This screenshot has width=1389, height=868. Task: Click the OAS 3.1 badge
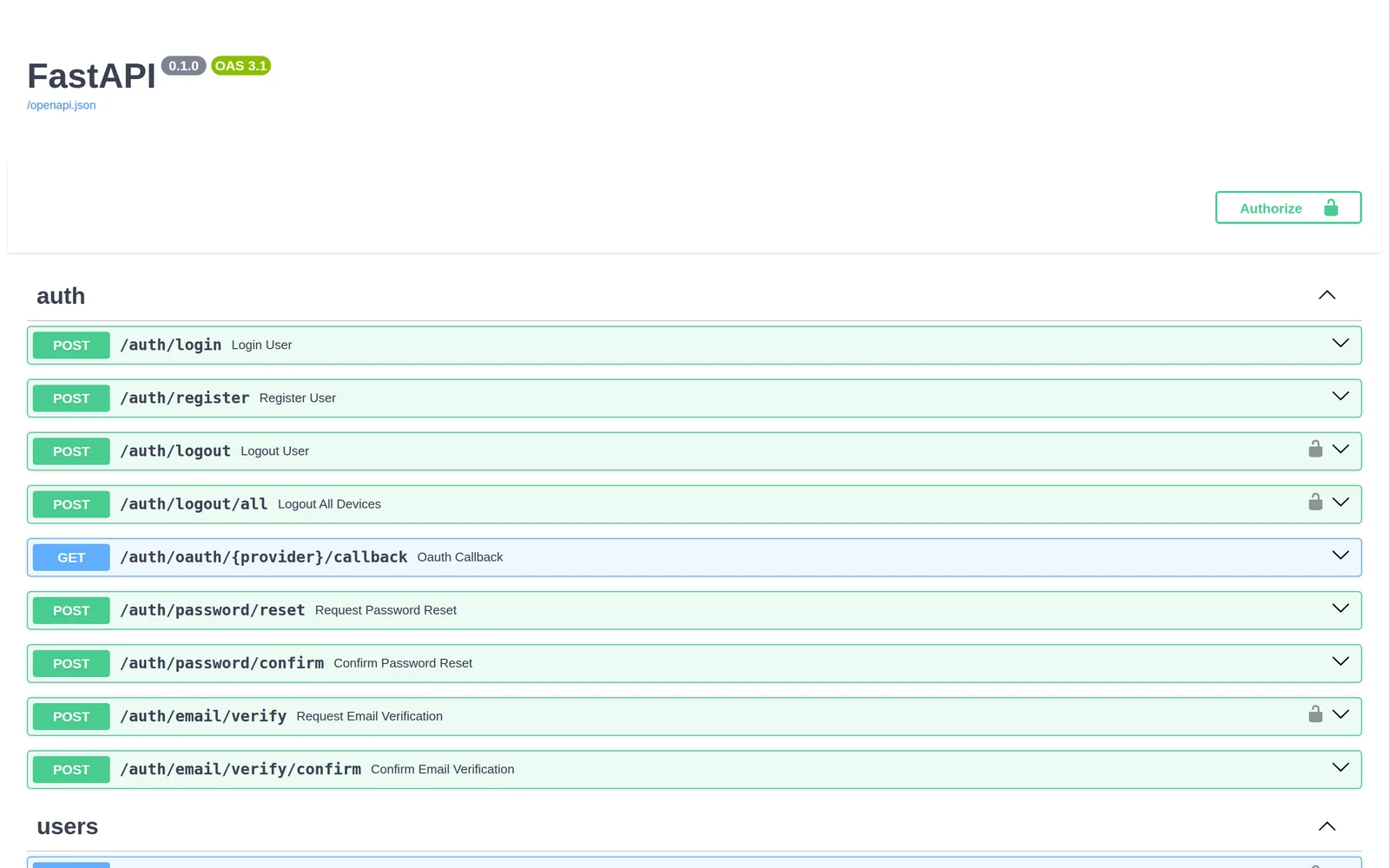coord(241,66)
